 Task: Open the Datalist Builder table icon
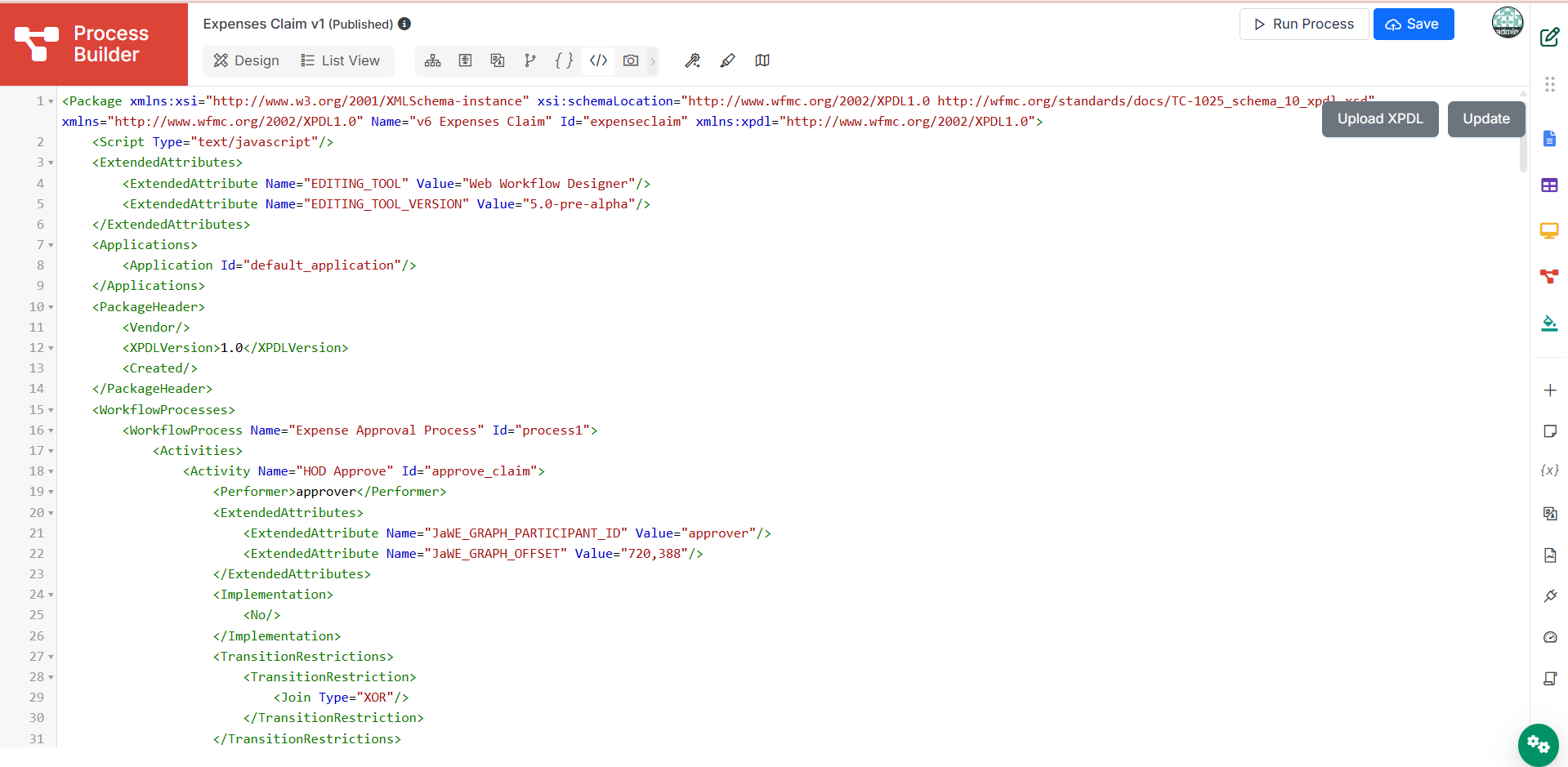1549,185
